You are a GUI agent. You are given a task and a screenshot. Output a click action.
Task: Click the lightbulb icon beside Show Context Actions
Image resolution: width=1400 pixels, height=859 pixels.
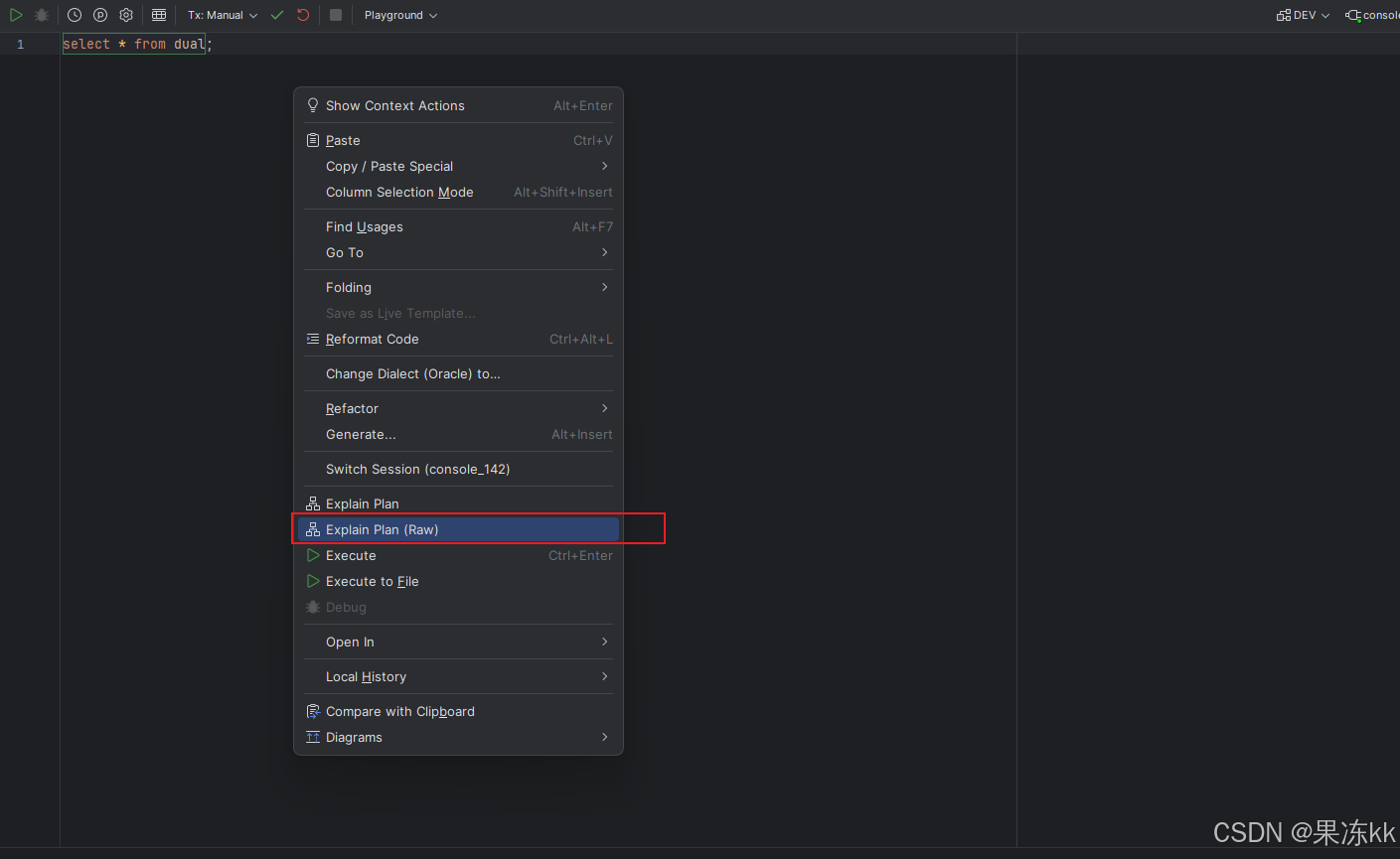(313, 105)
